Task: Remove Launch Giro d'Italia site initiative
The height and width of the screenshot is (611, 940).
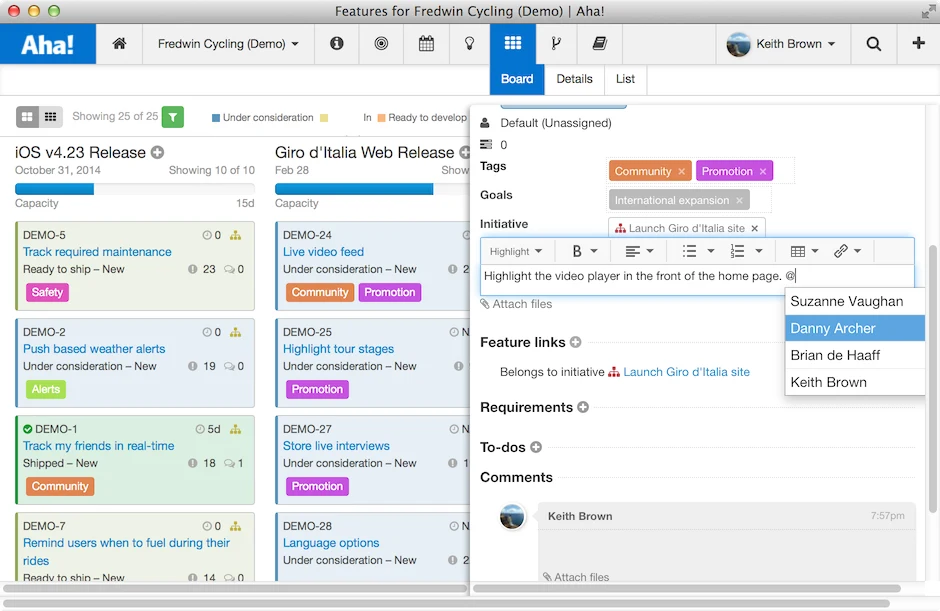Action: tap(755, 228)
